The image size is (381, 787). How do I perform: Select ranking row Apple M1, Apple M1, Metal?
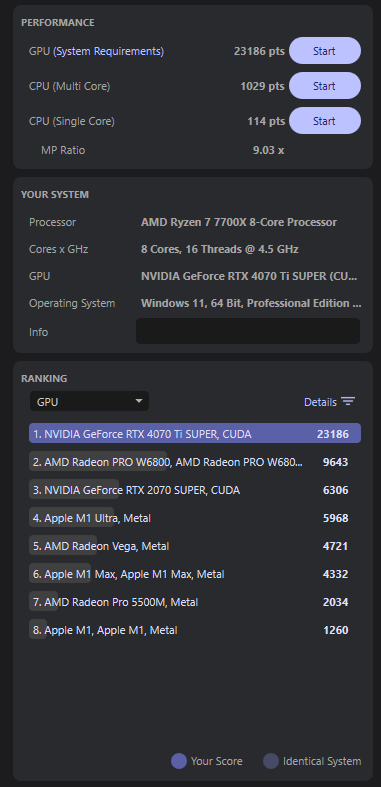pyautogui.click(x=195, y=630)
